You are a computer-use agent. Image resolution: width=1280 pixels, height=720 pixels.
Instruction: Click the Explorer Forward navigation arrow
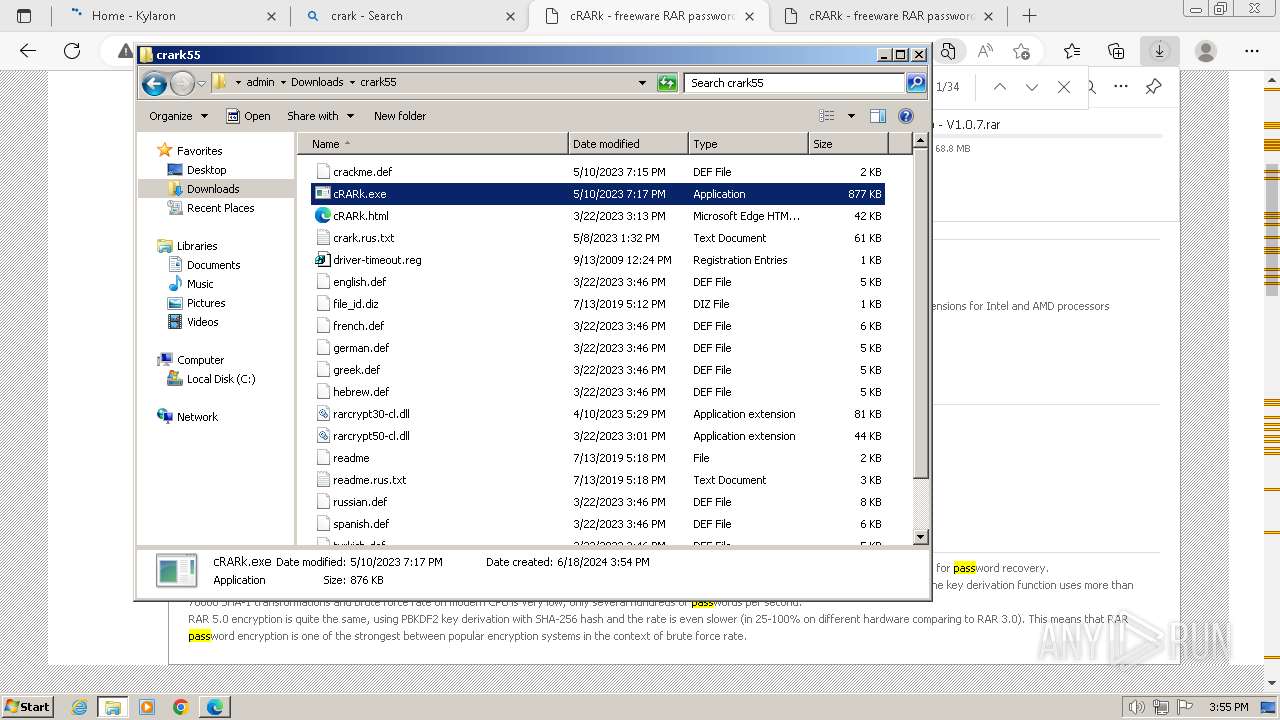[x=182, y=84]
